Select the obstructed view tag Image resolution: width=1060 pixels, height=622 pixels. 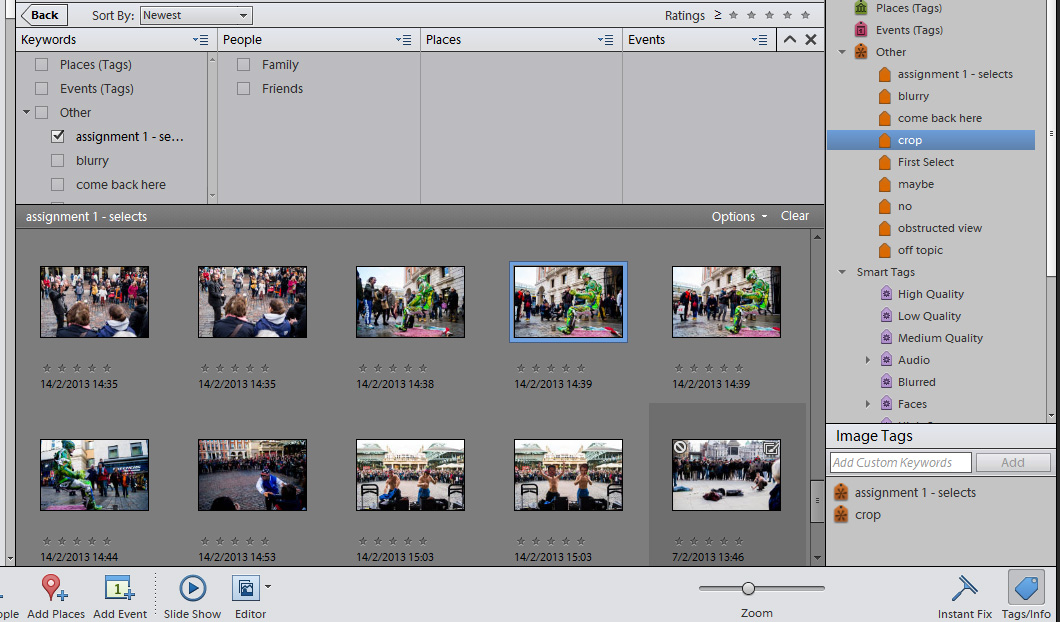point(940,229)
